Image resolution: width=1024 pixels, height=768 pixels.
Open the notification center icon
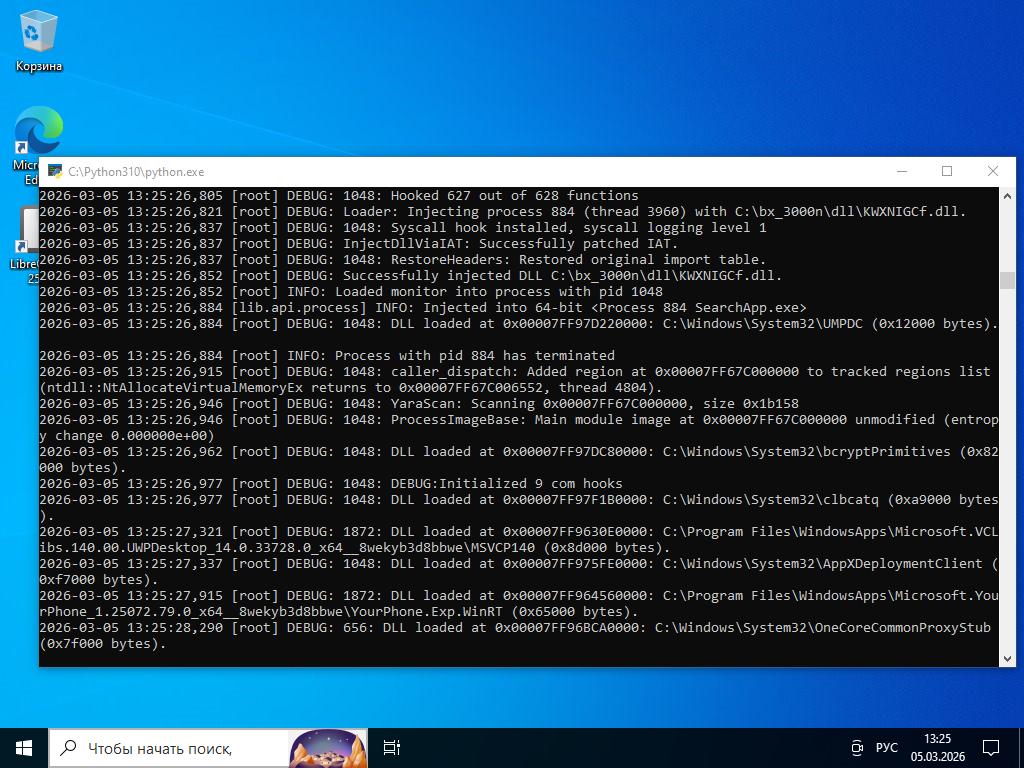click(x=991, y=747)
